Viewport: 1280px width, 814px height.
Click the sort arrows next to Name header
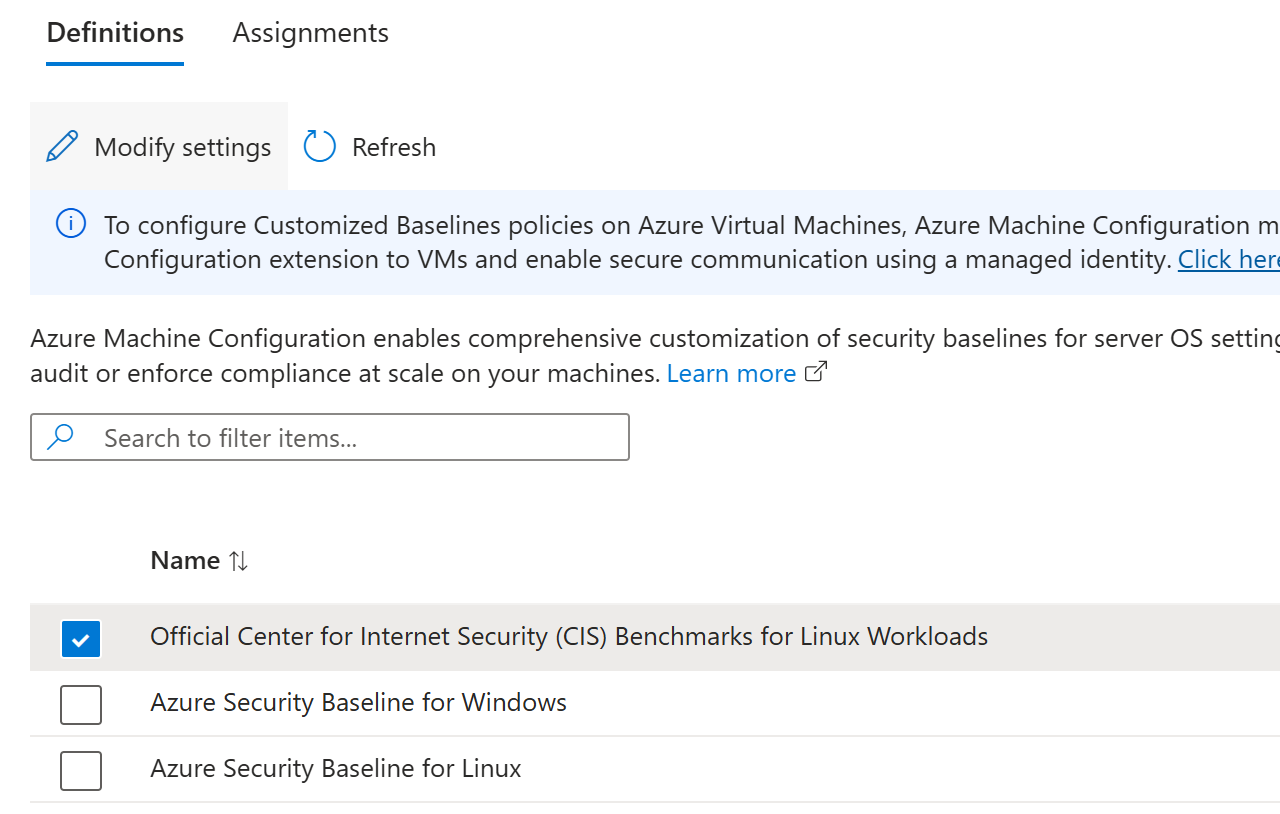coord(238,561)
